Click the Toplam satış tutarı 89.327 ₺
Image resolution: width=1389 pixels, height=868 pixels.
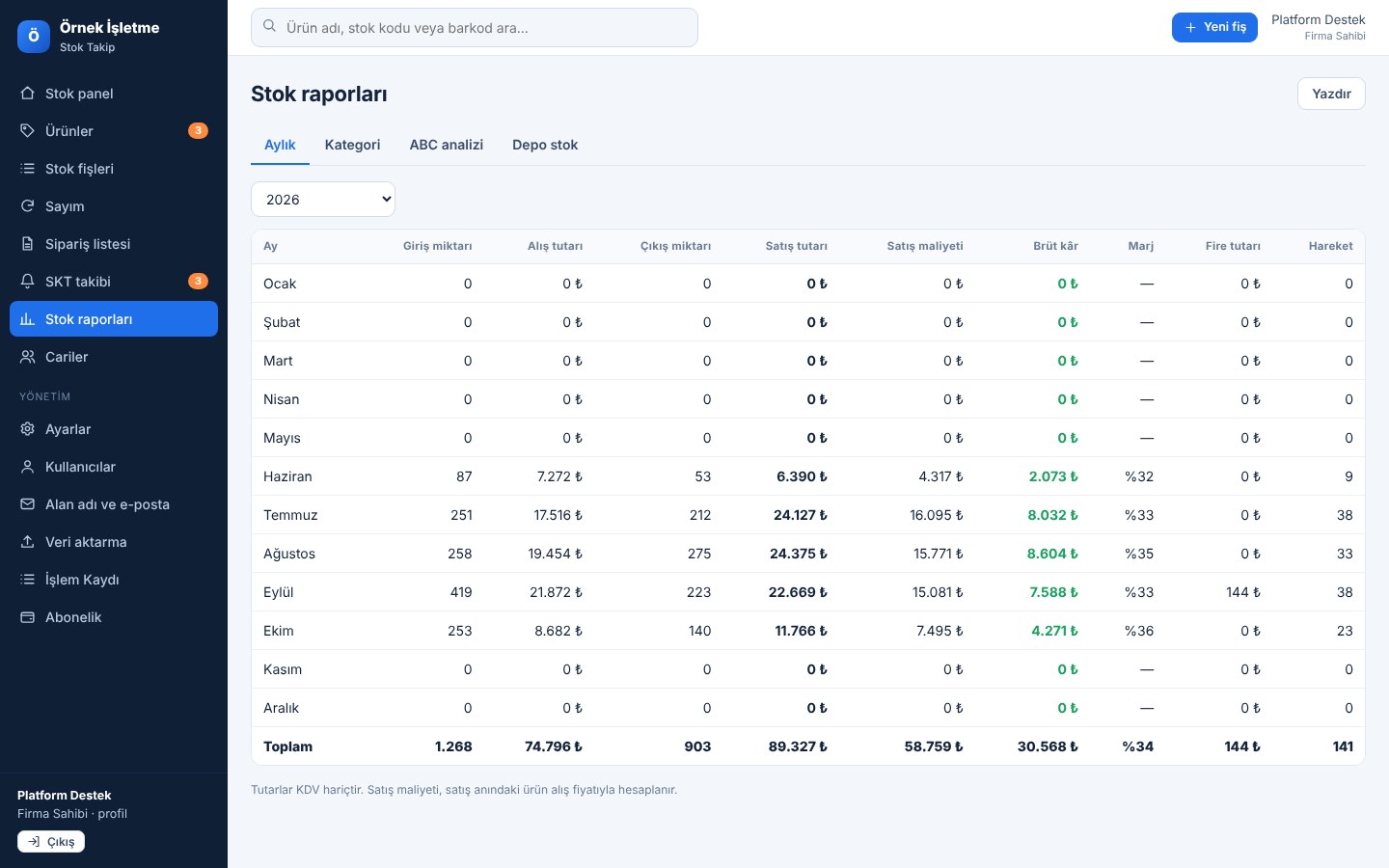798,746
